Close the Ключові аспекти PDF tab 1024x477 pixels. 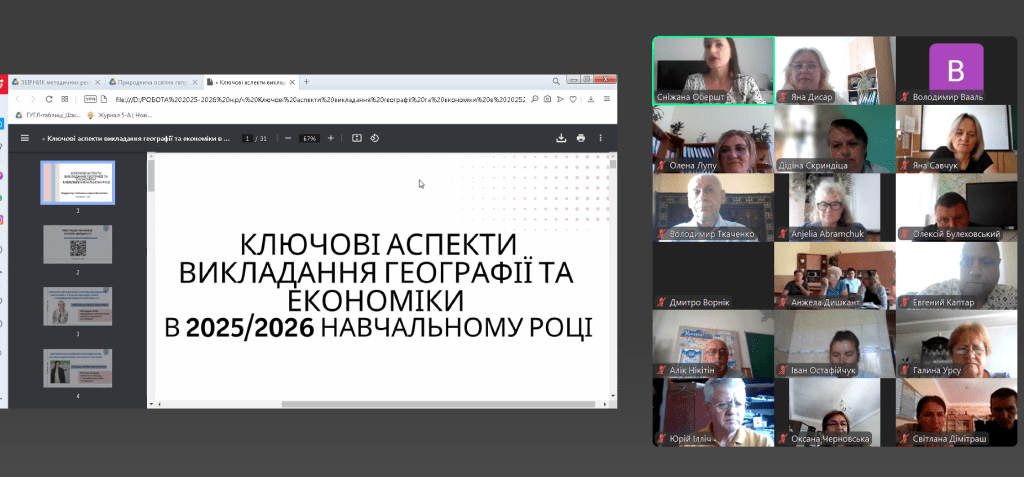coord(291,82)
